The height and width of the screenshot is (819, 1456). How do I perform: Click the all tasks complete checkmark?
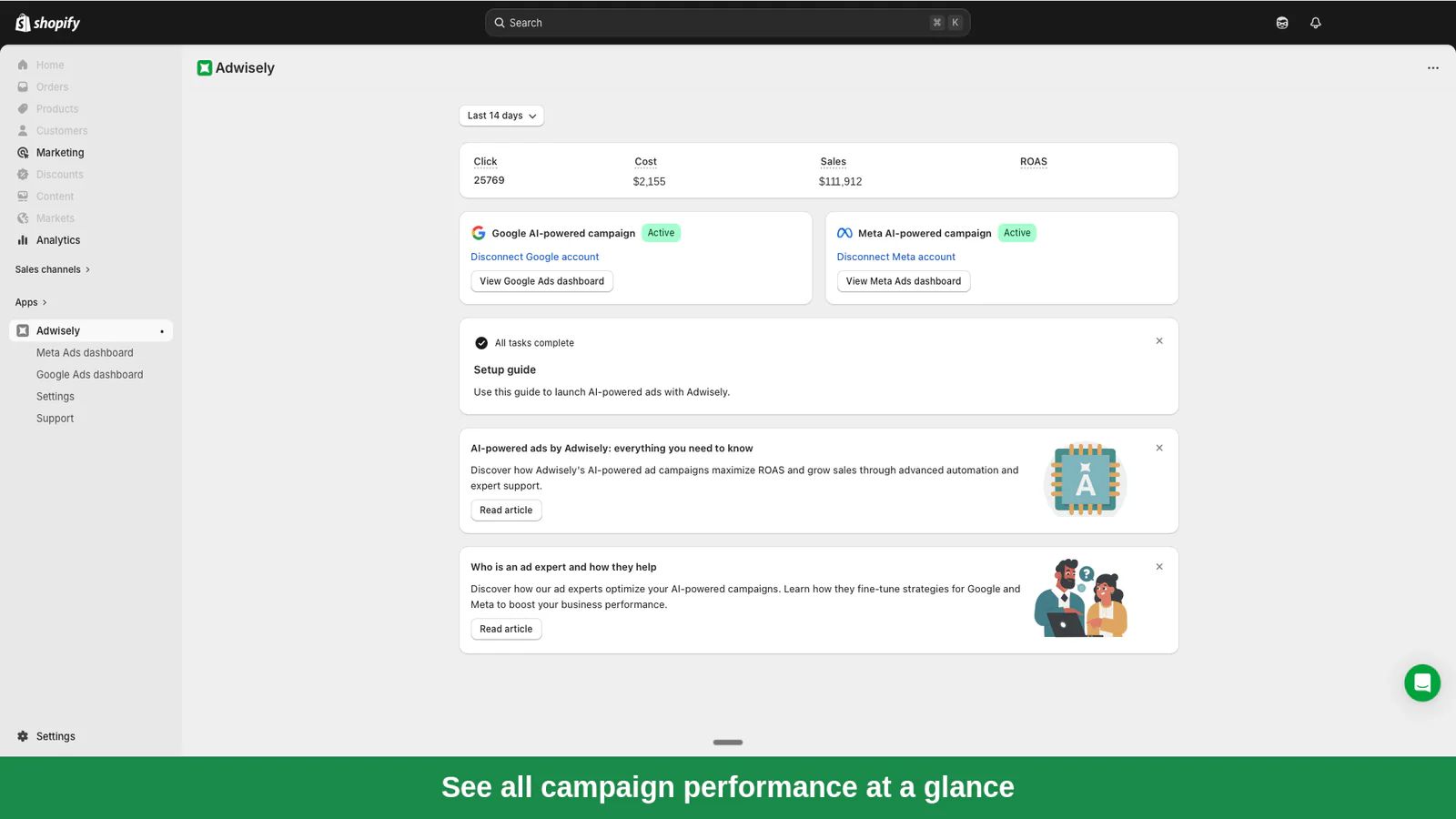tap(481, 343)
